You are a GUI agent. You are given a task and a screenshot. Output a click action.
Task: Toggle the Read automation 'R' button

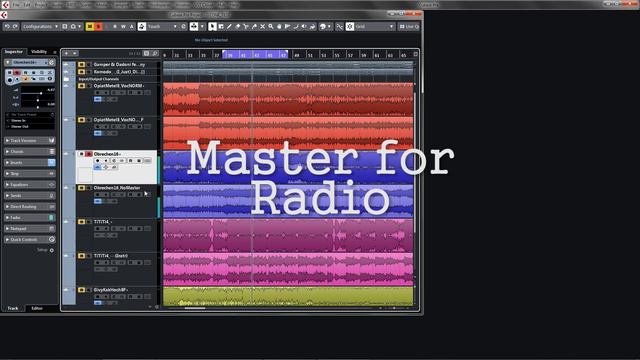[115, 27]
